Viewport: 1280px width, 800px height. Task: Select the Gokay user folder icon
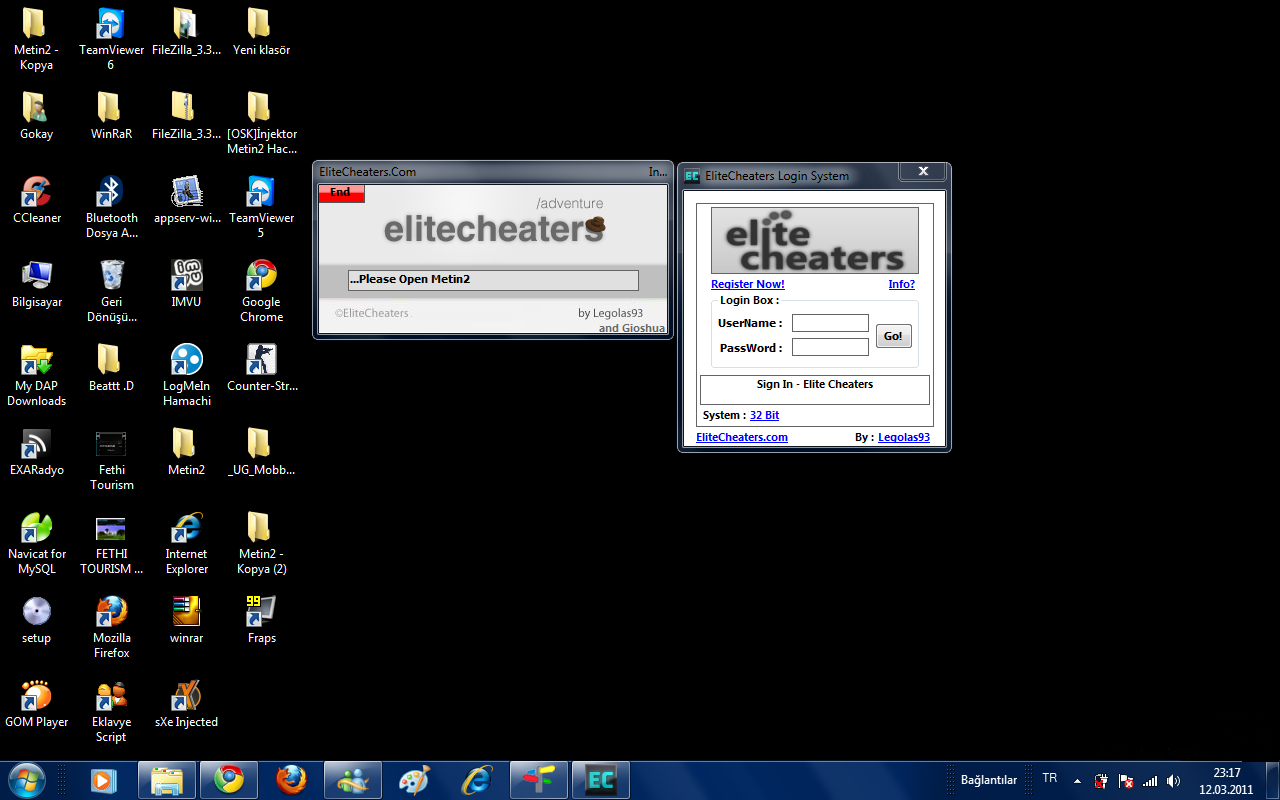tap(37, 116)
